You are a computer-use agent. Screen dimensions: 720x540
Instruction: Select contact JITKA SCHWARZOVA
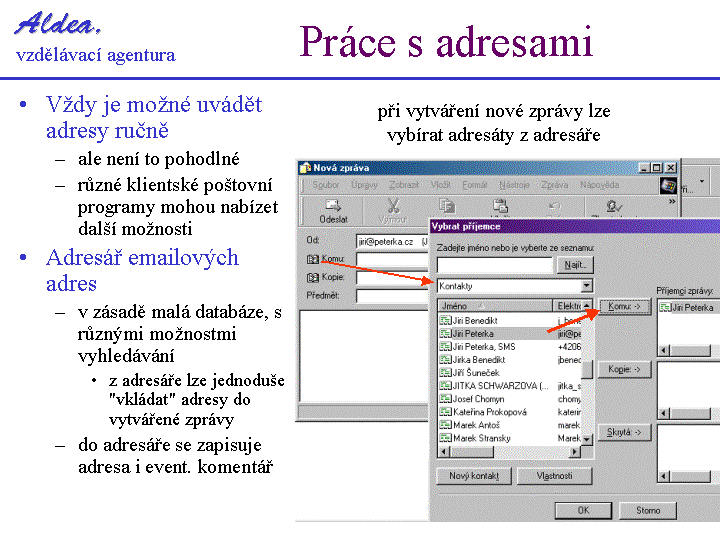coord(510,386)
